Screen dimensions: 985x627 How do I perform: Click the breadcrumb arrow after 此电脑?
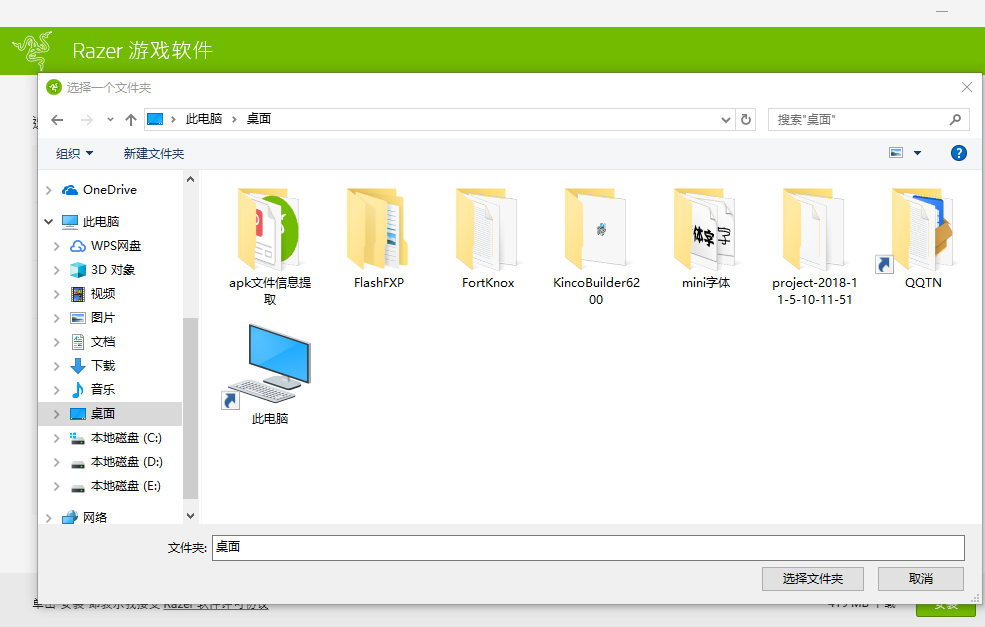coord(234,119)
